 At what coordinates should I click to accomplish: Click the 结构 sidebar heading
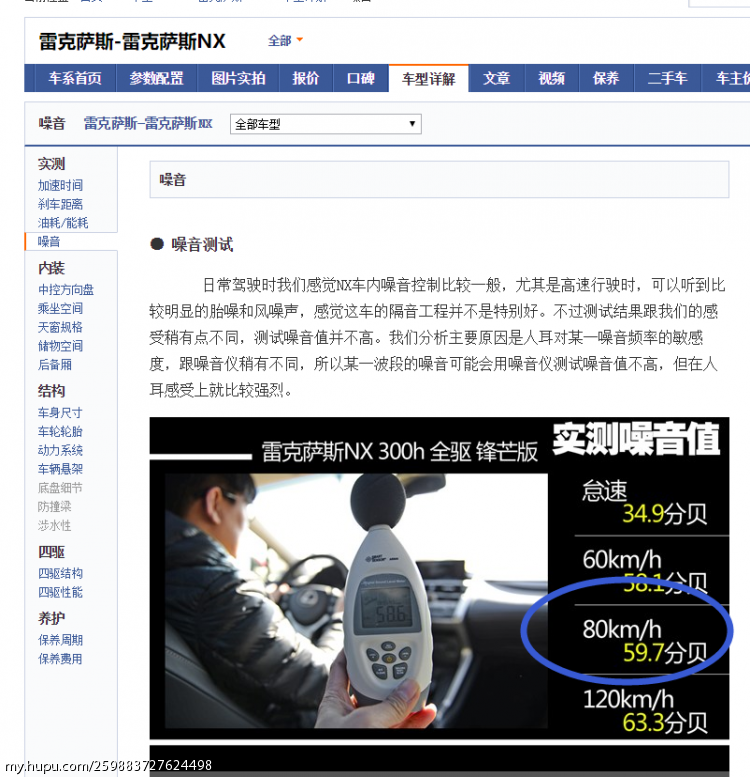[52, 391]
